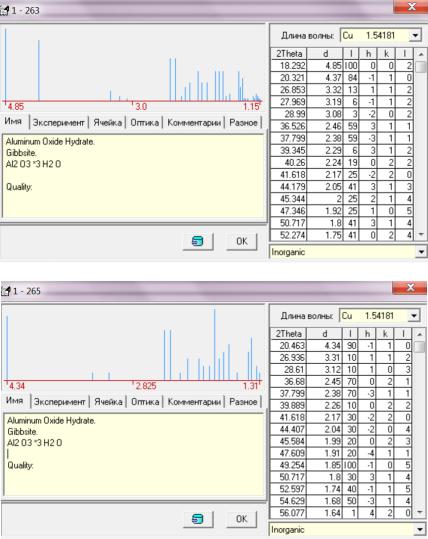Select cell 52.274 in window 1-263
Image resolution: width=428 pixels, height=539 pixels.
(289, 235)
